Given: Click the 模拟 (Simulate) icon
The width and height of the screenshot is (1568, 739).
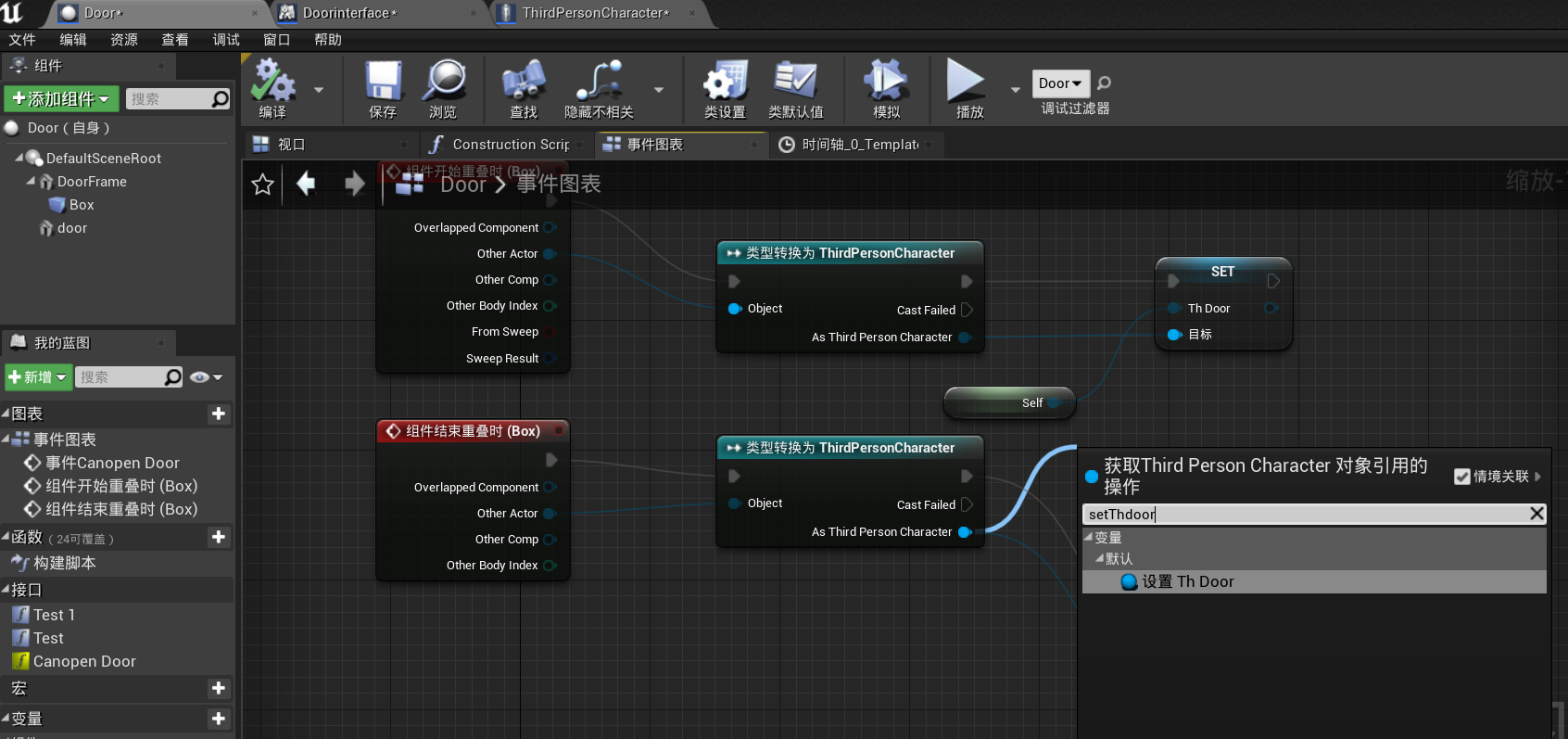Looking at the screenshot, I should pos(886,82).
